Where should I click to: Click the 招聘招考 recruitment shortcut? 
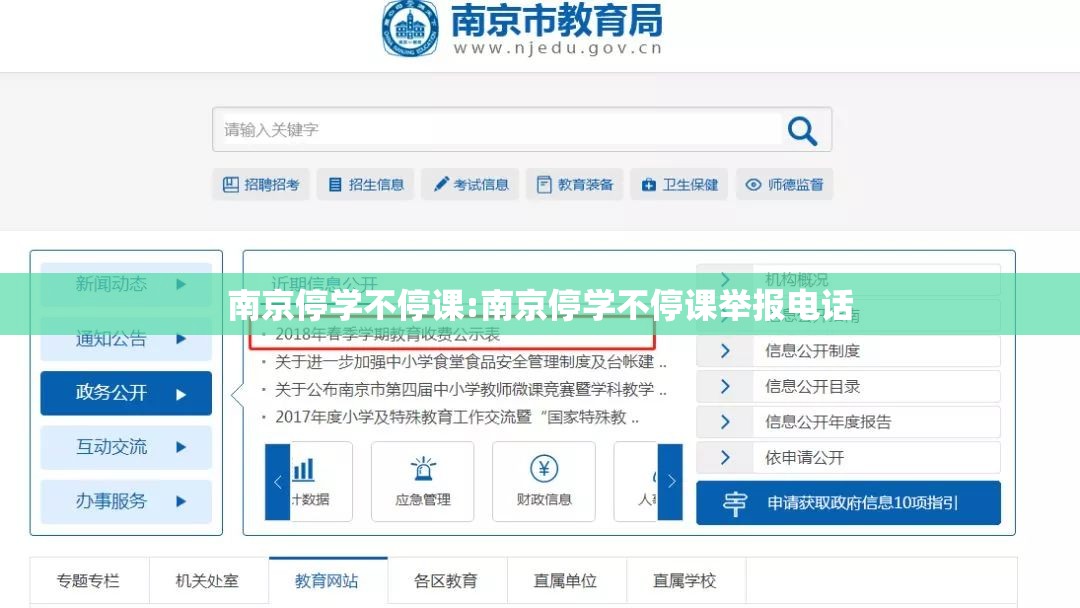point(261,184)
